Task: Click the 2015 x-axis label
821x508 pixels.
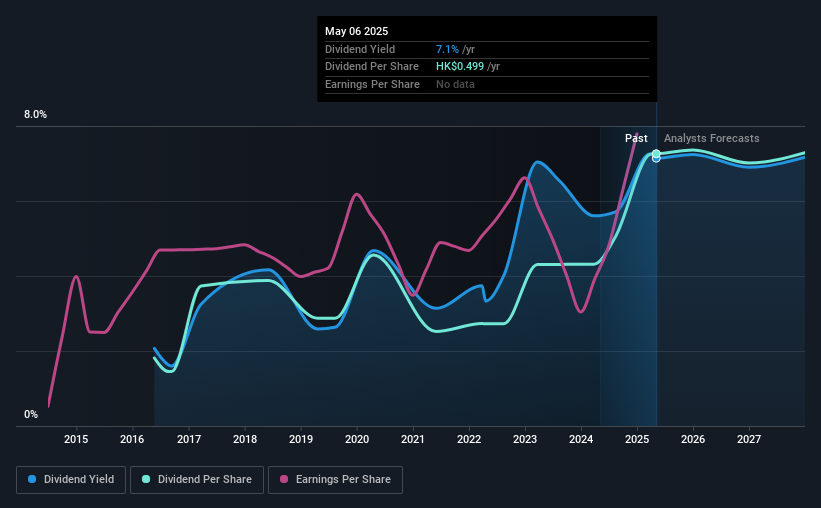Action: pyautogui.click(x=76, y=439)
